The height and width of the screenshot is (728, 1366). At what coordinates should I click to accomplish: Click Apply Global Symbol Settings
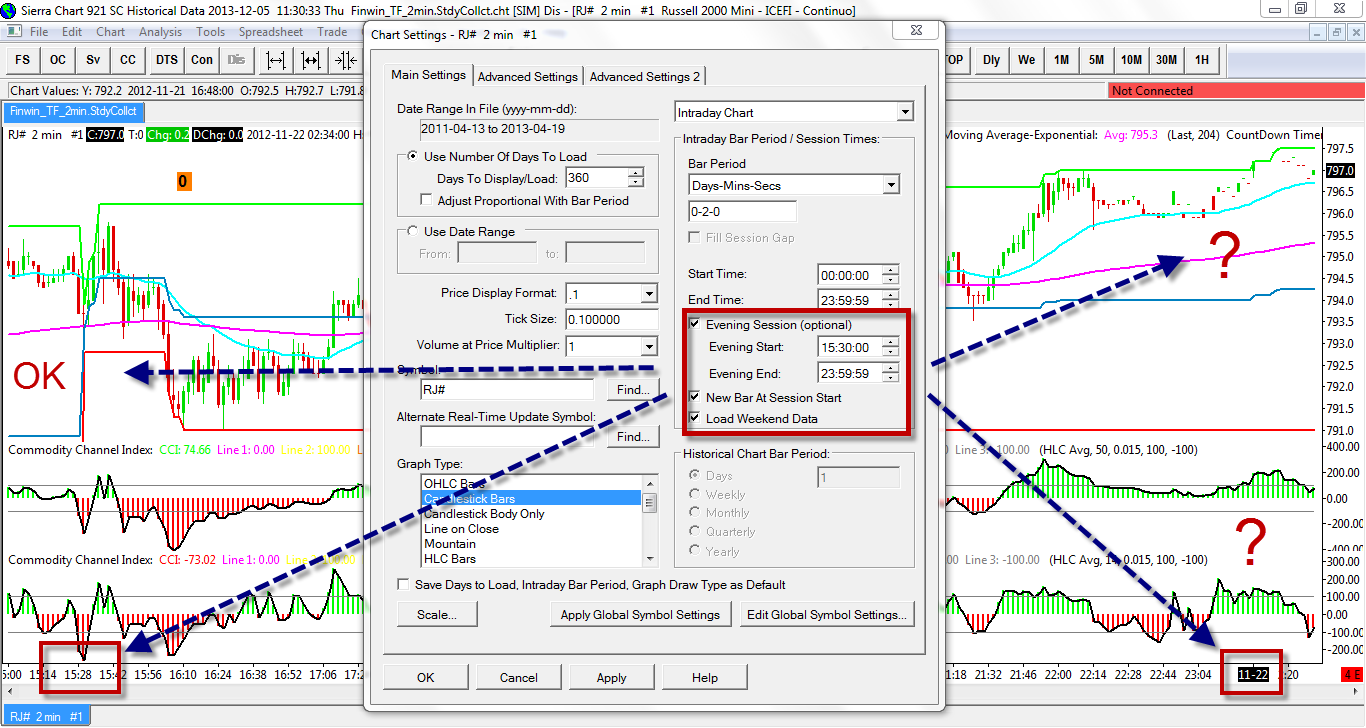click(640, 614)
